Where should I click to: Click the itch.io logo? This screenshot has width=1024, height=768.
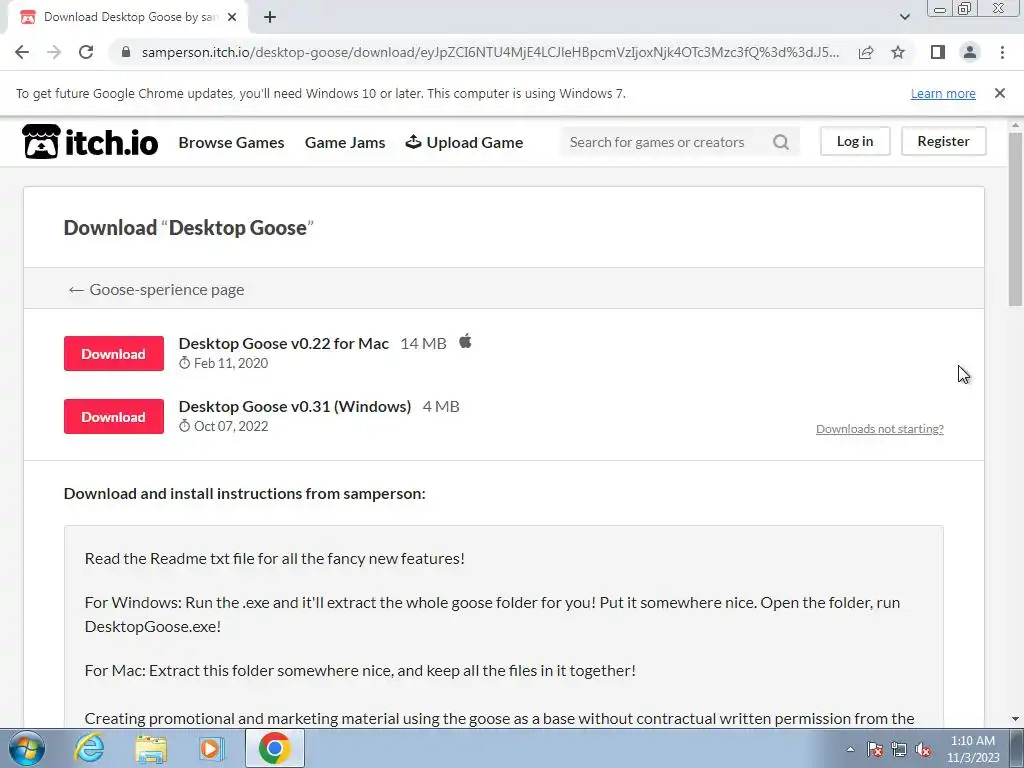[x=90, y=142]
